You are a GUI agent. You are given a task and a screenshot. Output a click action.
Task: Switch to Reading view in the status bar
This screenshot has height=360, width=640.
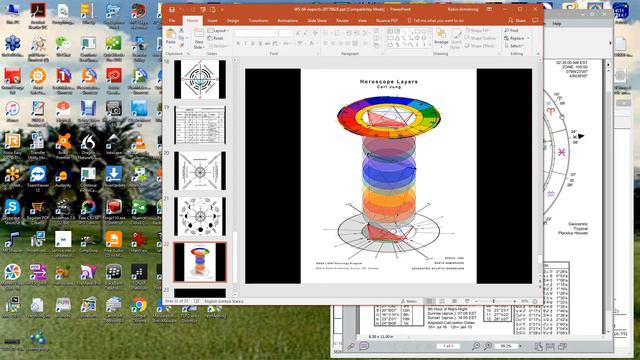coord(454,301)
